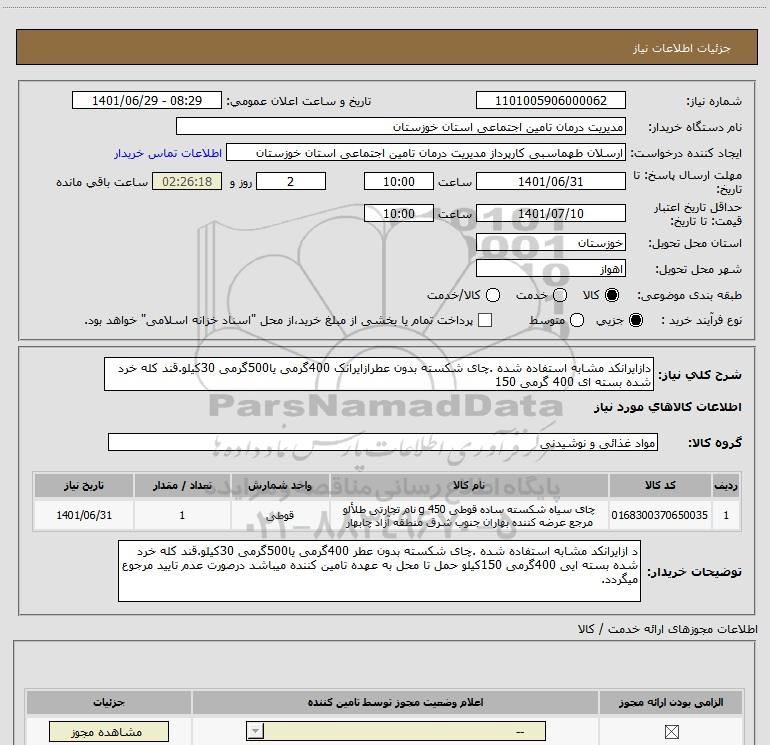Open اطلاعات تماس خریدار link
Viewport: 770px width, 745px height.
point(168,153)
